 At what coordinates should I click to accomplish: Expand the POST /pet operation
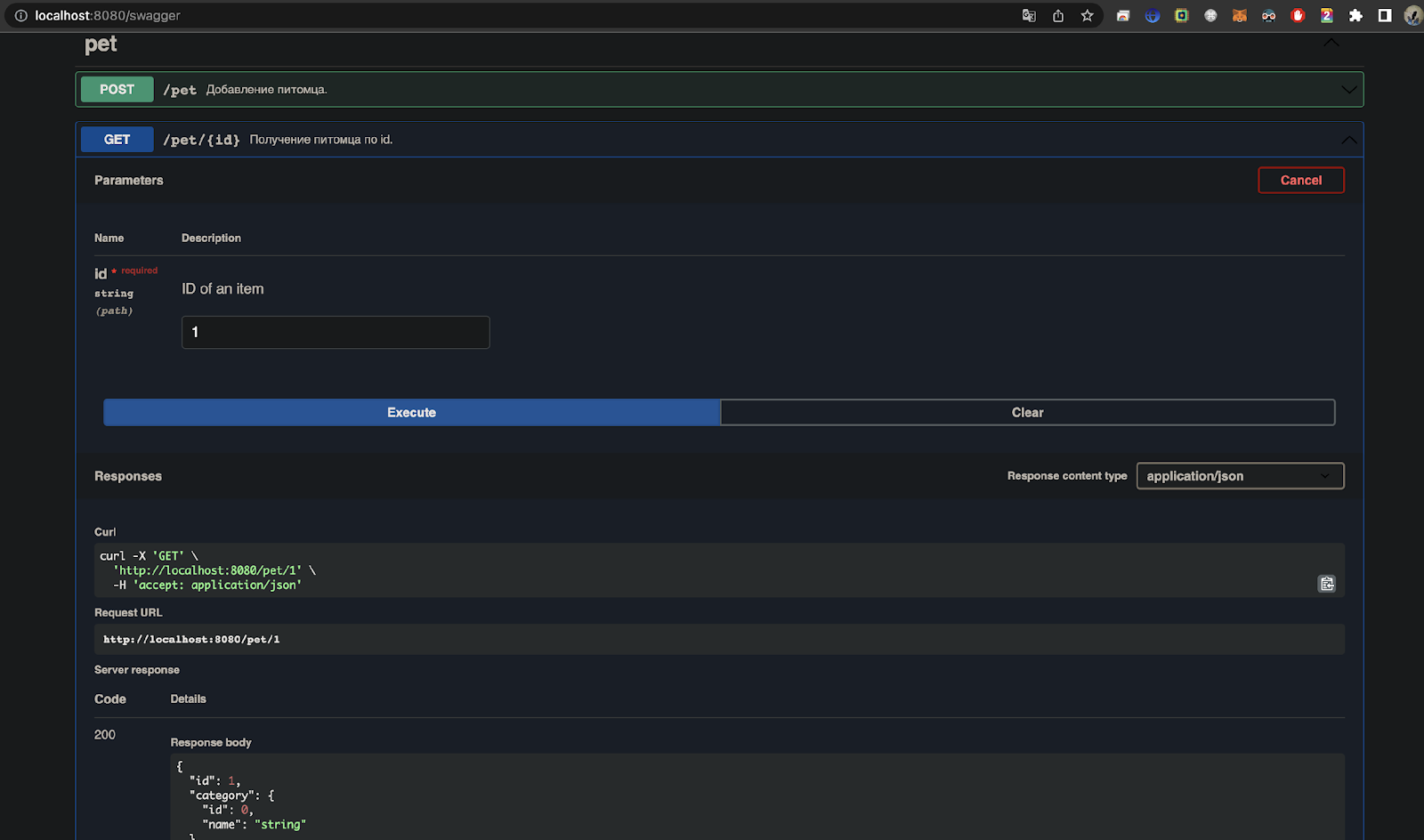[x=1348, y=90]
